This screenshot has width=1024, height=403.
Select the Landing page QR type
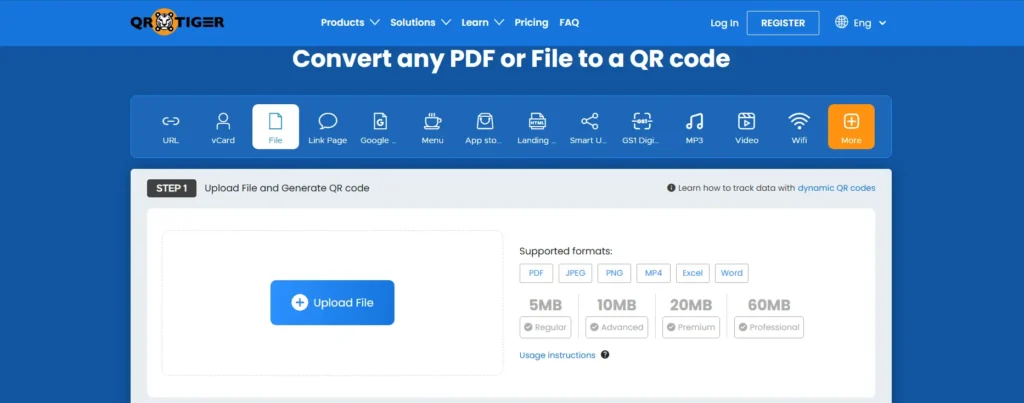pos(537,127)
